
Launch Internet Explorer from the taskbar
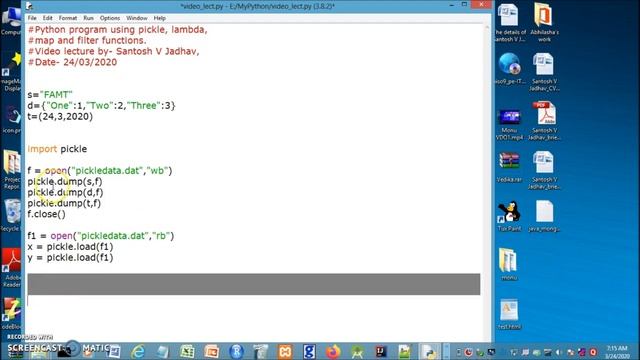[x=138, y=351]
